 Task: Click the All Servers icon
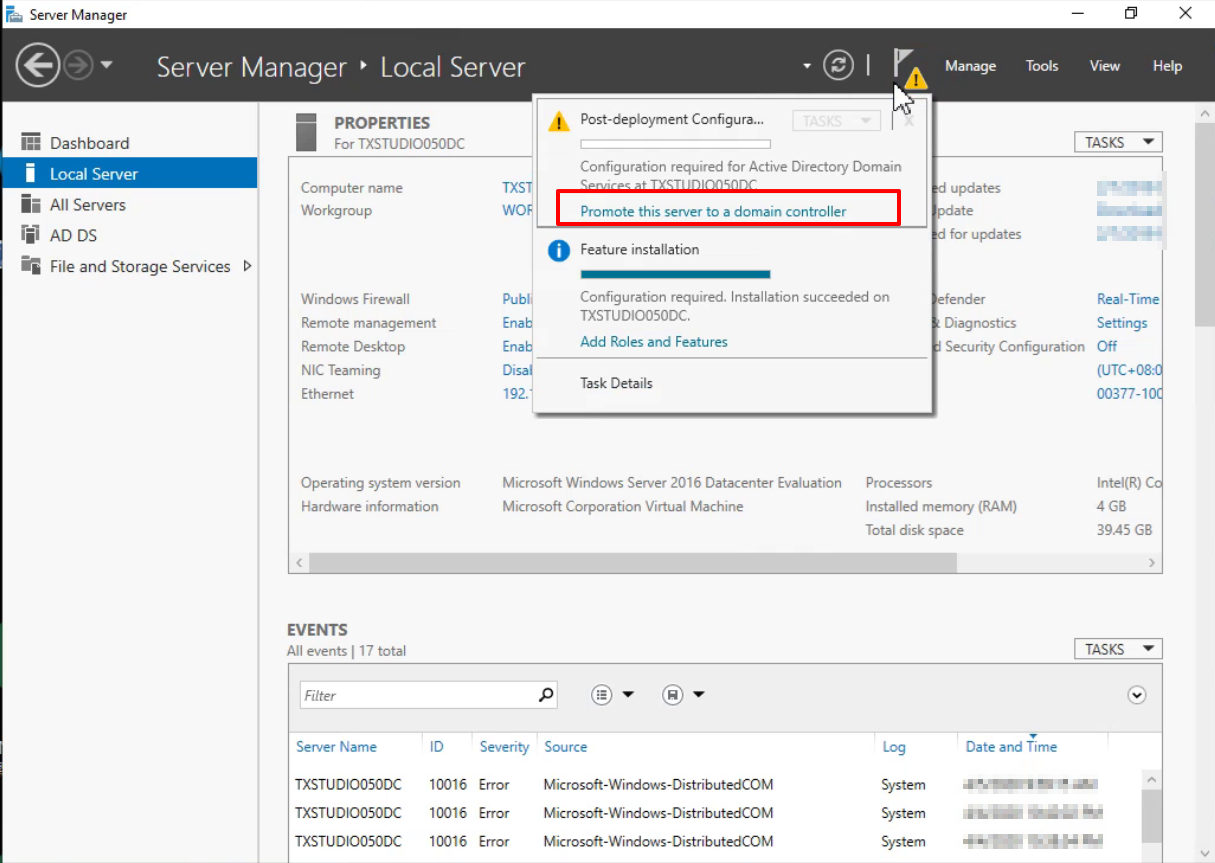pyautogui.click(x=31, y=204)
